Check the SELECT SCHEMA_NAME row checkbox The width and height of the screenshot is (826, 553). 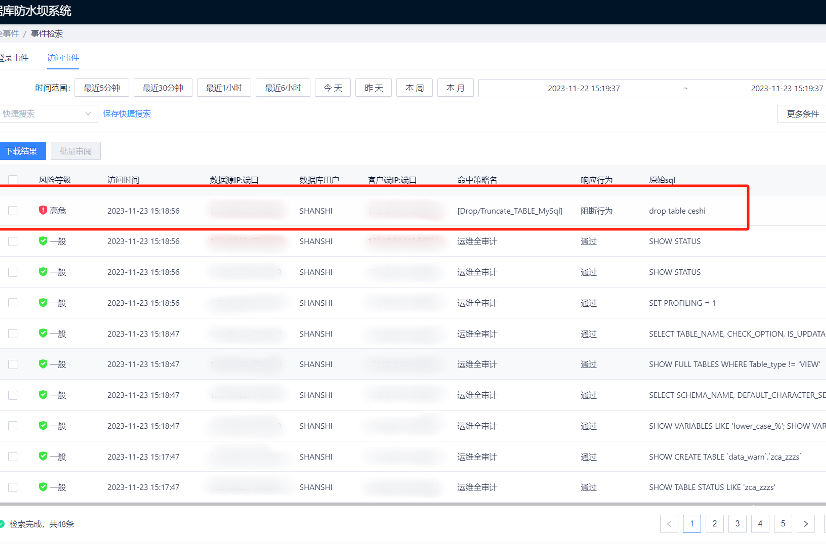(13, 395)
